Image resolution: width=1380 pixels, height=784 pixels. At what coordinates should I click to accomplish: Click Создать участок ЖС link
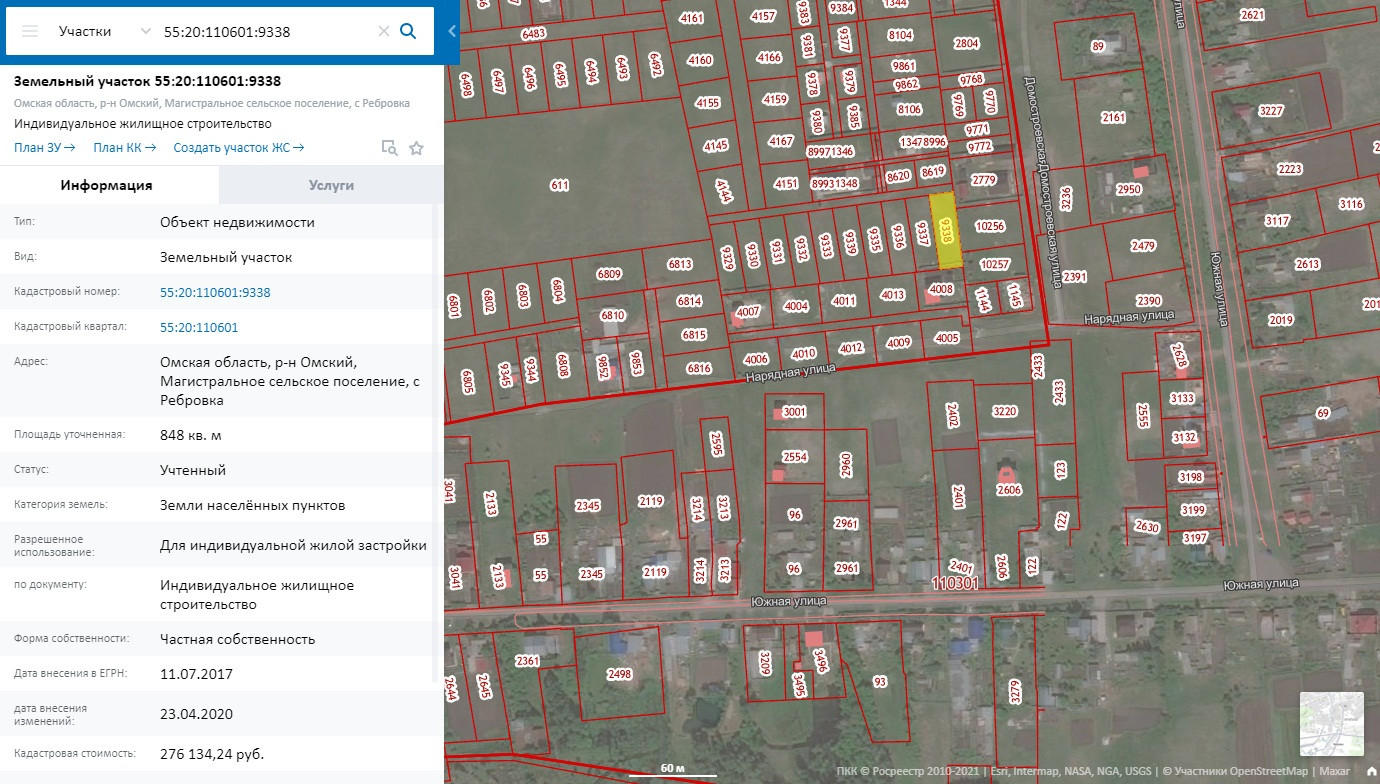coord(239,148)
